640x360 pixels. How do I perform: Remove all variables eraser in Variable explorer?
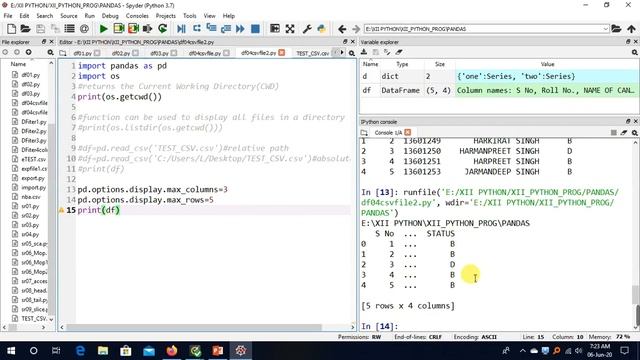(399, 52)
